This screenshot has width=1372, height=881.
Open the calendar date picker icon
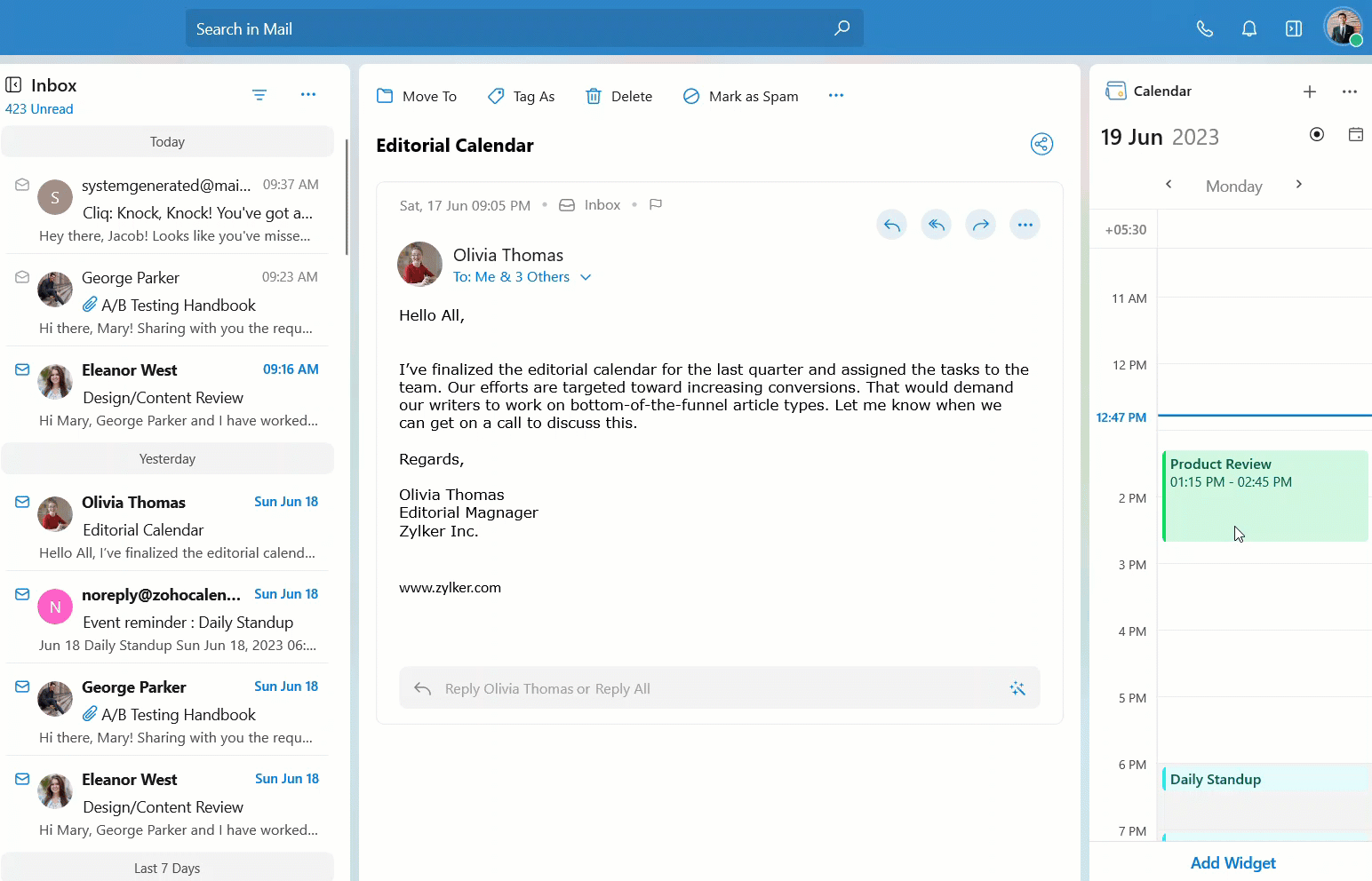tap(1356, 134)
